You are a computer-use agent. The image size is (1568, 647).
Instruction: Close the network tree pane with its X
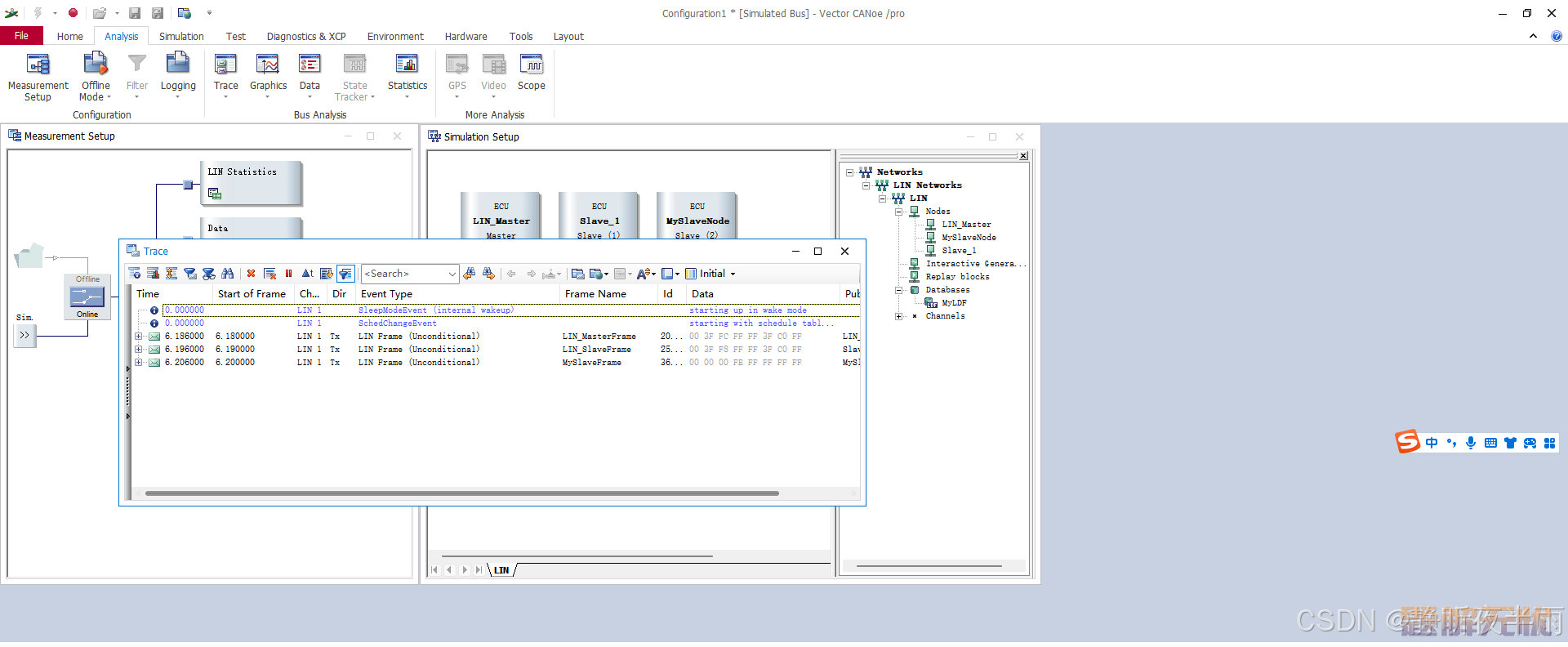1022,155
